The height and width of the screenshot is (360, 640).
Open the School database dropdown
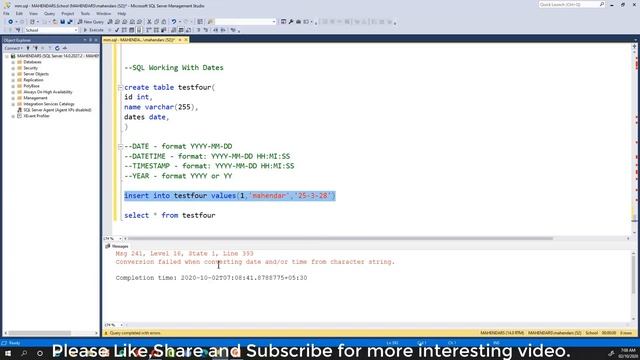coord(76,30)
